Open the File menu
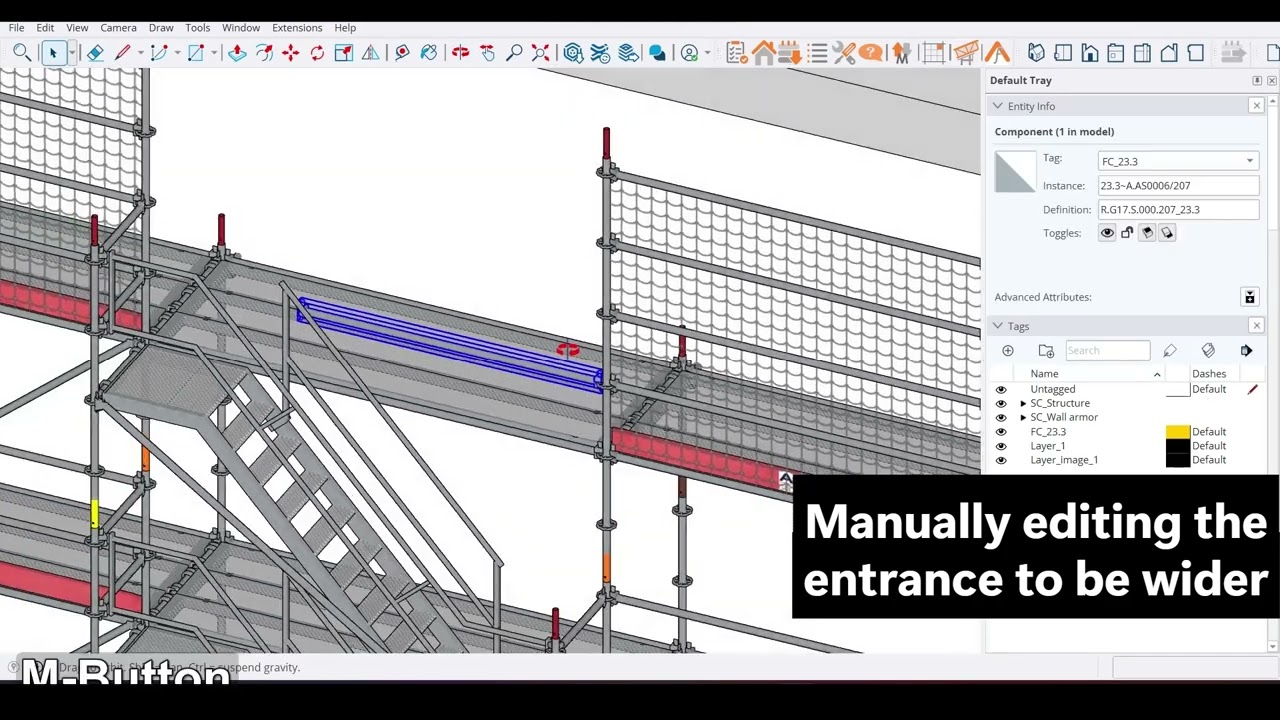The height and width of the screenshot is (720, 1280). click(16, 28)
